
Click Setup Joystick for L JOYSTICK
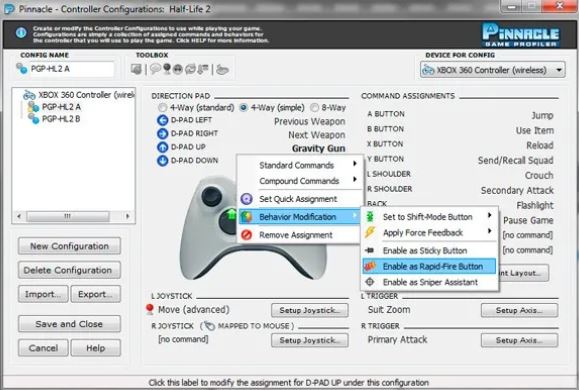[x=310, y=310]
